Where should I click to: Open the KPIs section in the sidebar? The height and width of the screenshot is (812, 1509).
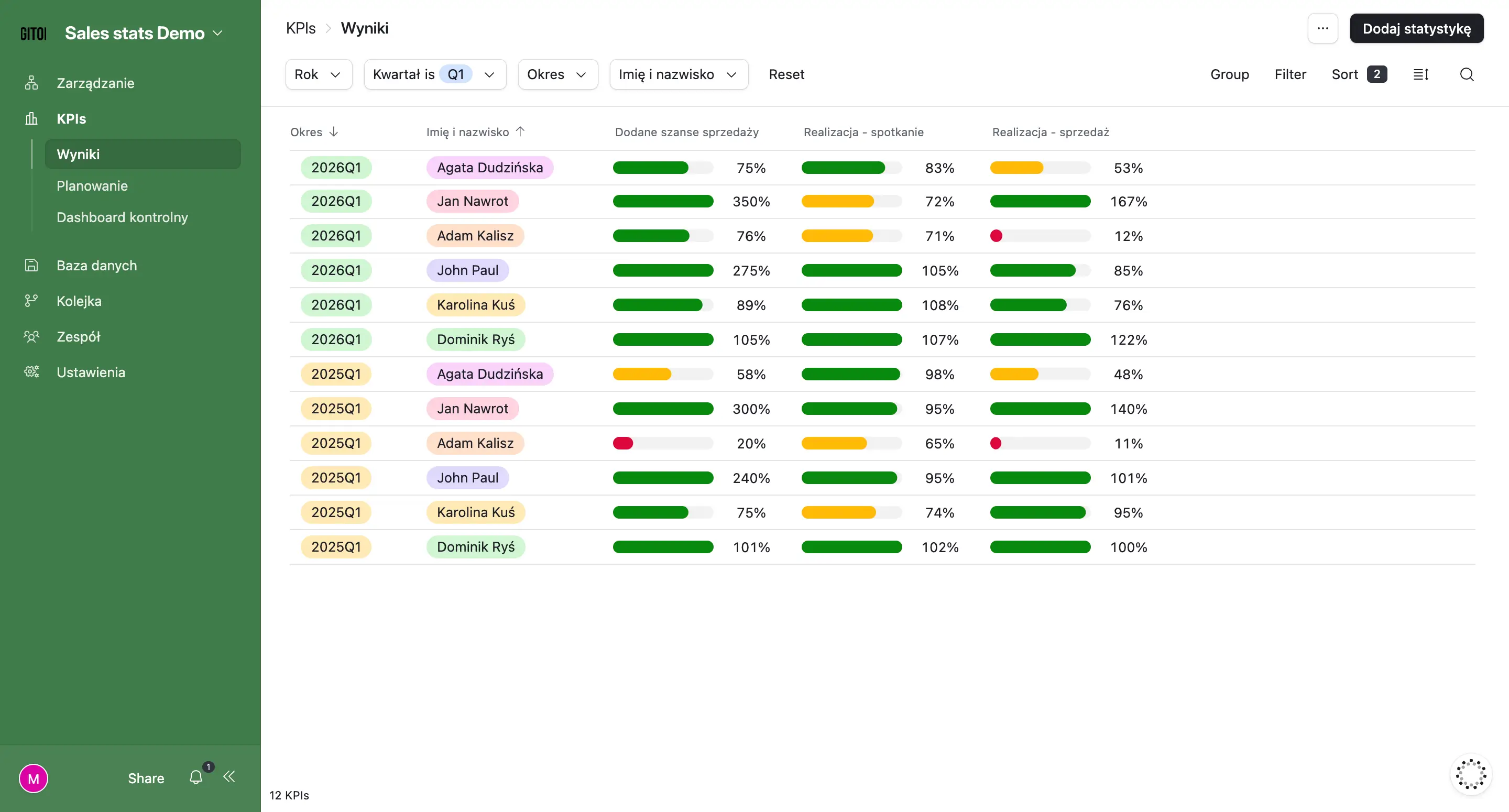pyautogui.click(x=71, y=118)
